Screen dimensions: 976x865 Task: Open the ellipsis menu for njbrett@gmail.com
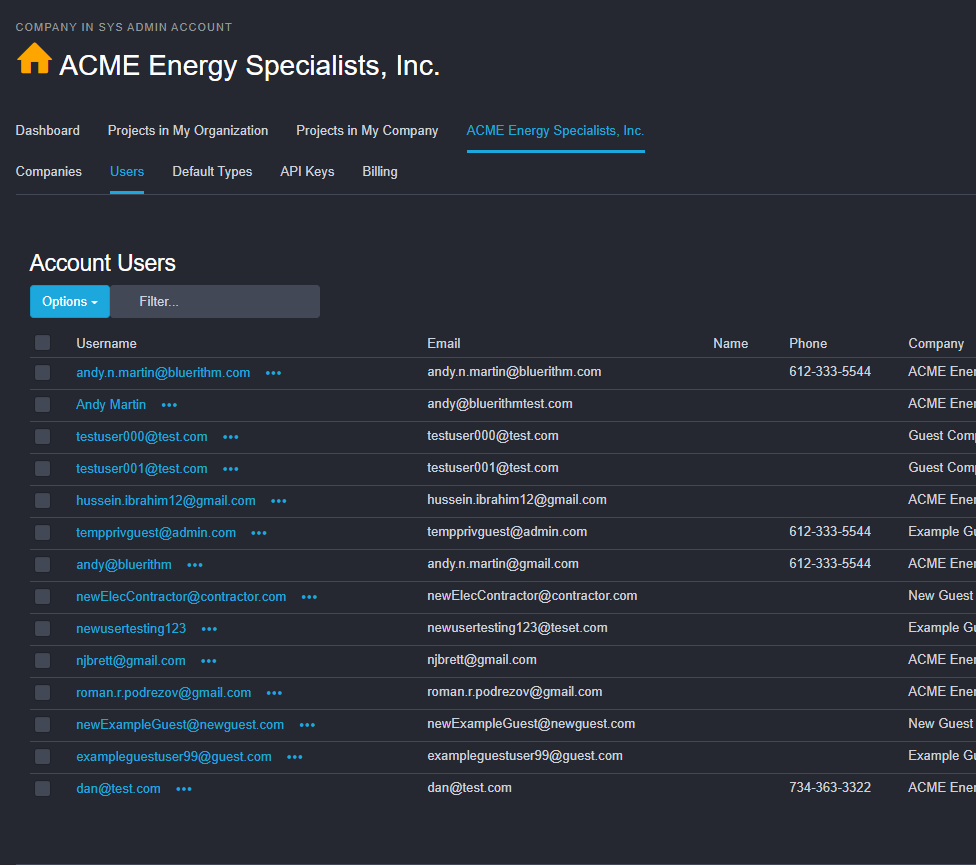coord(209,661)
